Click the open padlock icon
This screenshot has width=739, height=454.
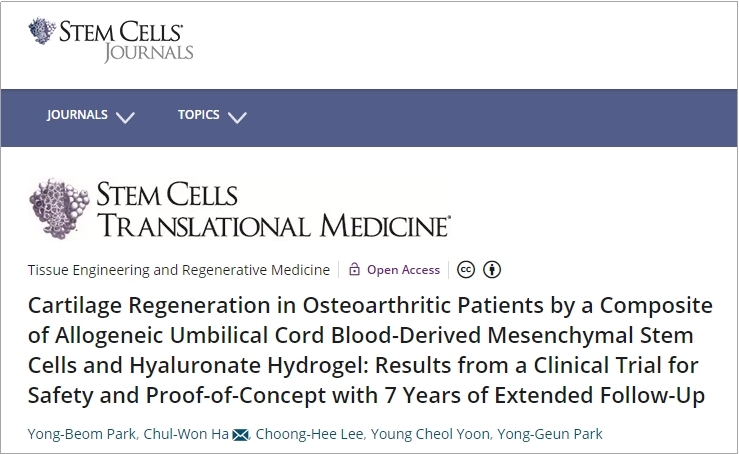point(354,269)
